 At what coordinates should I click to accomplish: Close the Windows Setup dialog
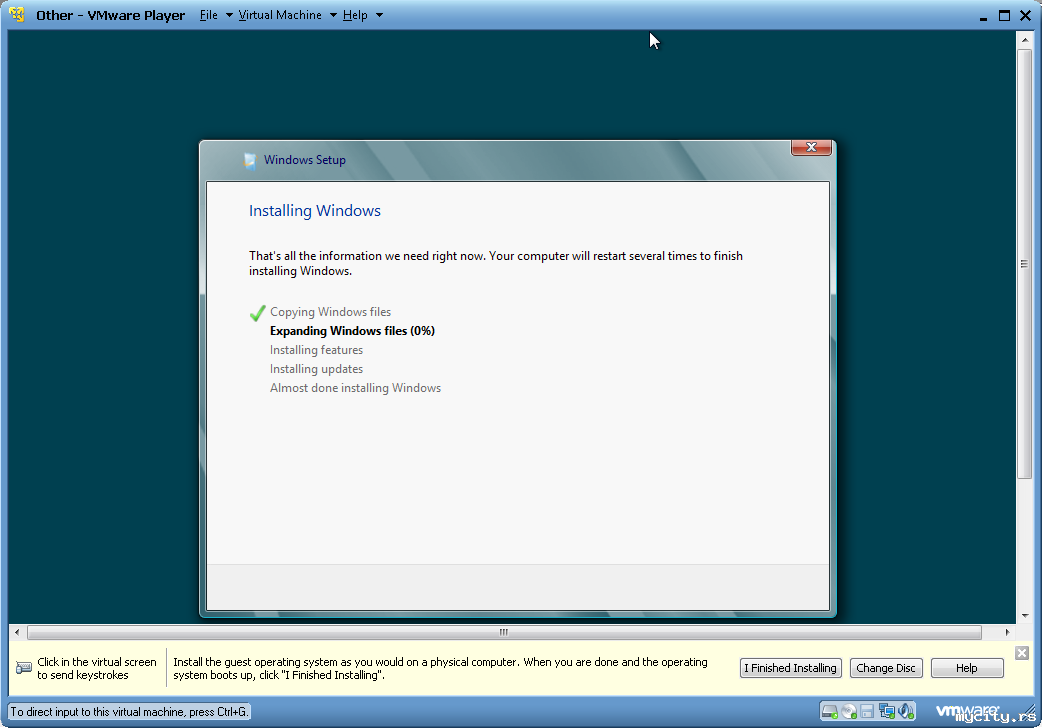click(811, 148)
